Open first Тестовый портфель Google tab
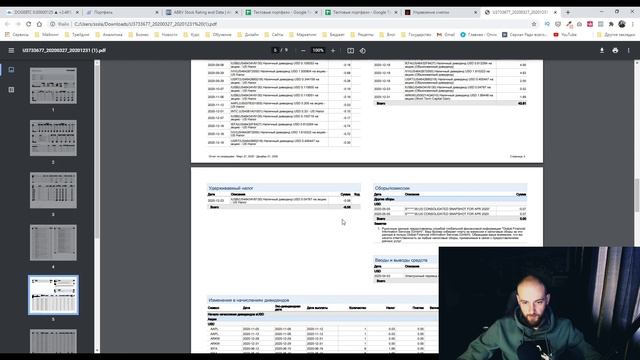Screen dimensions: 640x360 tap(281, 12)
